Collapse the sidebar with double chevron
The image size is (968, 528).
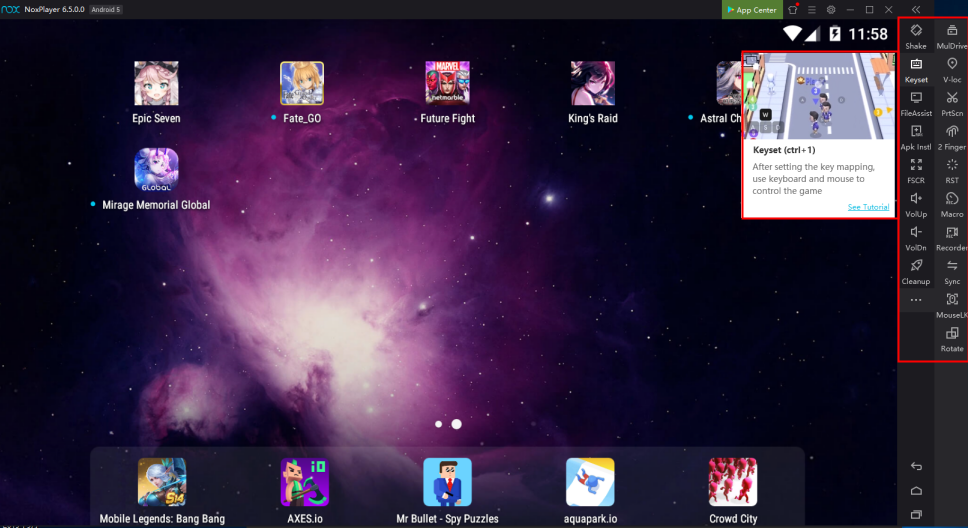(x=916, y=9)
